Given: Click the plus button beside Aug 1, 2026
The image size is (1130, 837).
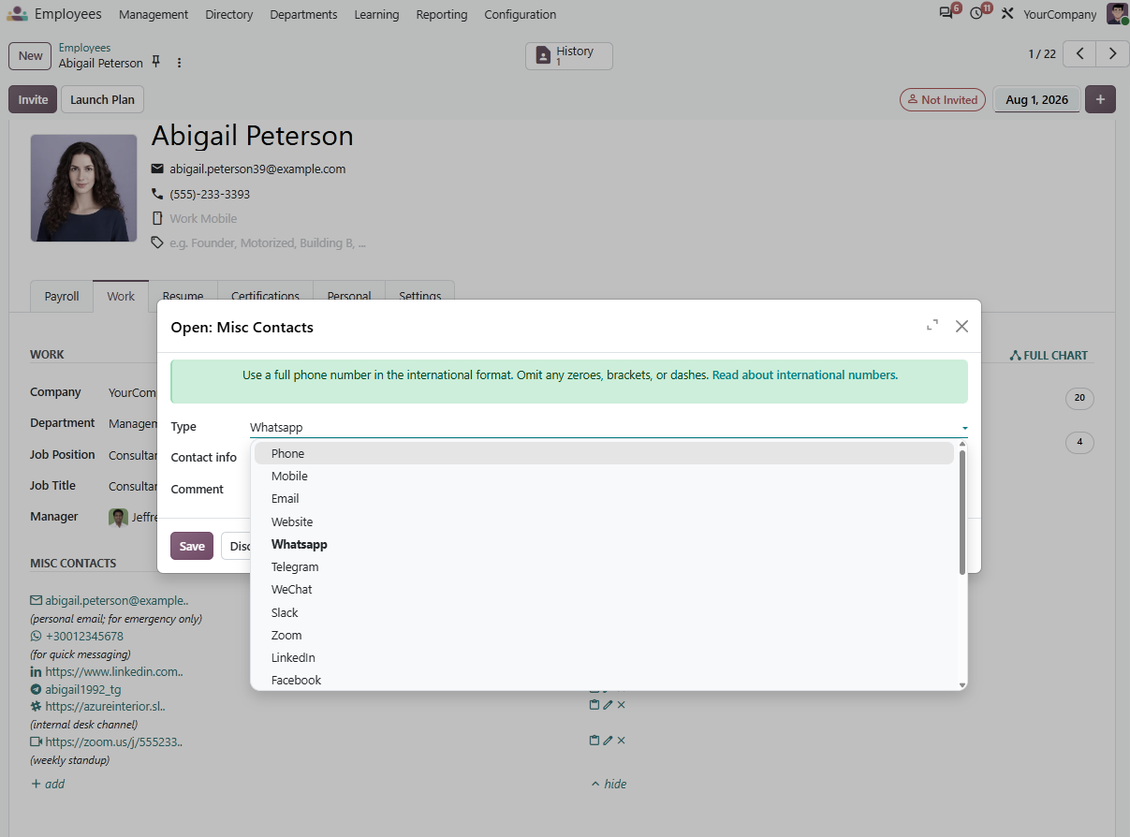Looking at the screenshot, I should click(x=1100, y=99).
